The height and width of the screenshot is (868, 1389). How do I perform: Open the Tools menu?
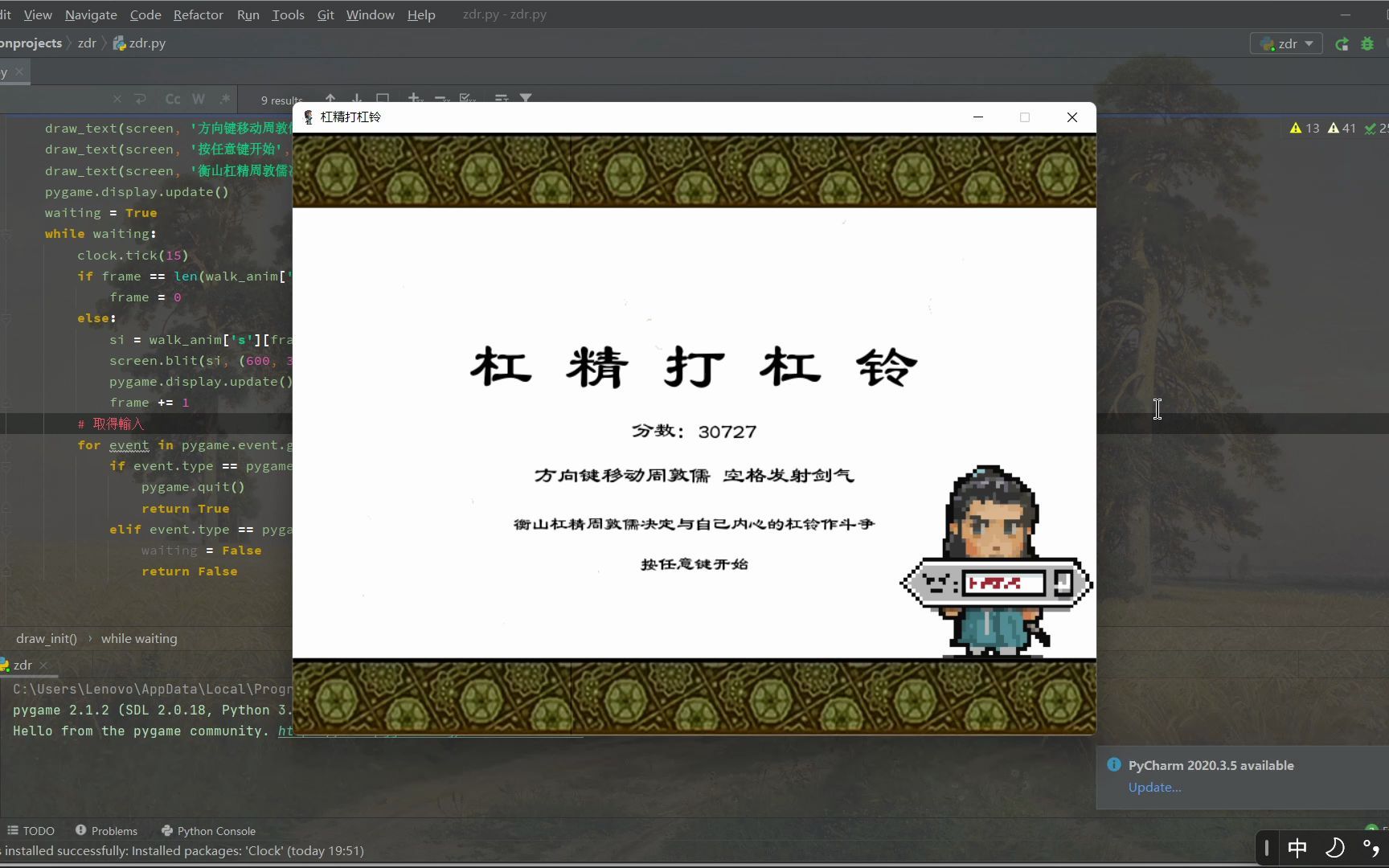click(x=287, y=14)
